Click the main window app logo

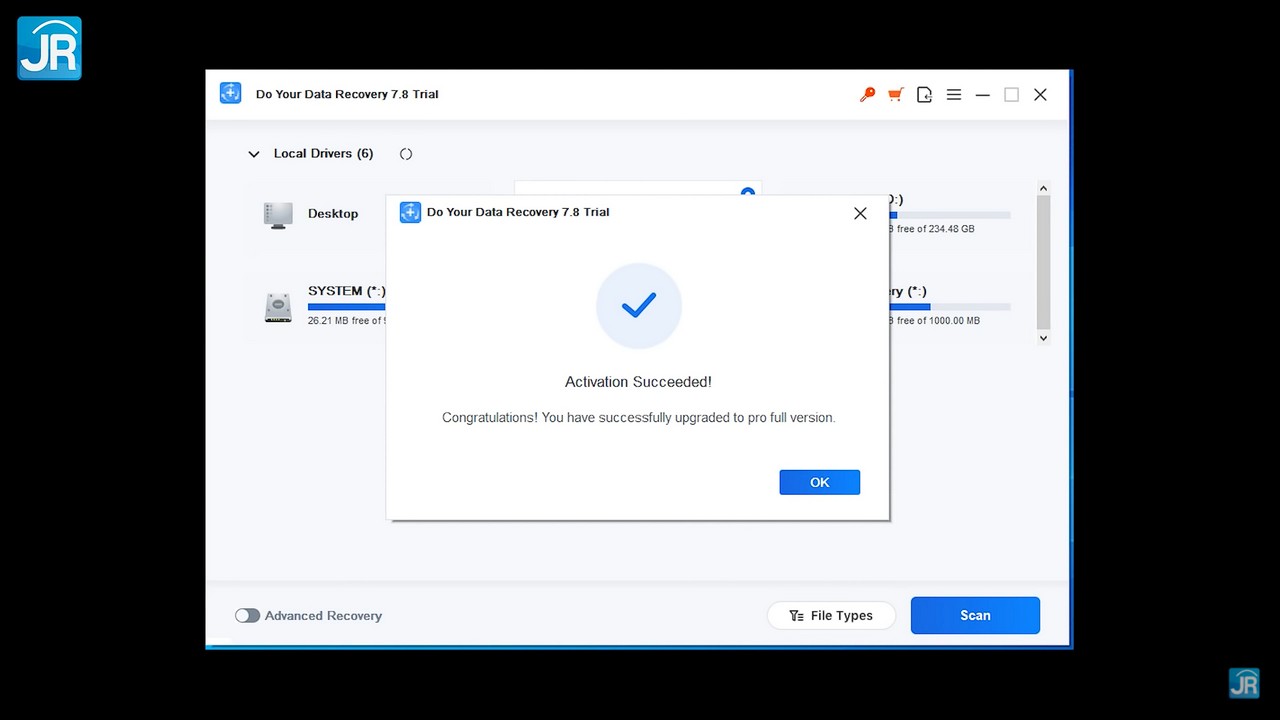[x=231, y=94]
